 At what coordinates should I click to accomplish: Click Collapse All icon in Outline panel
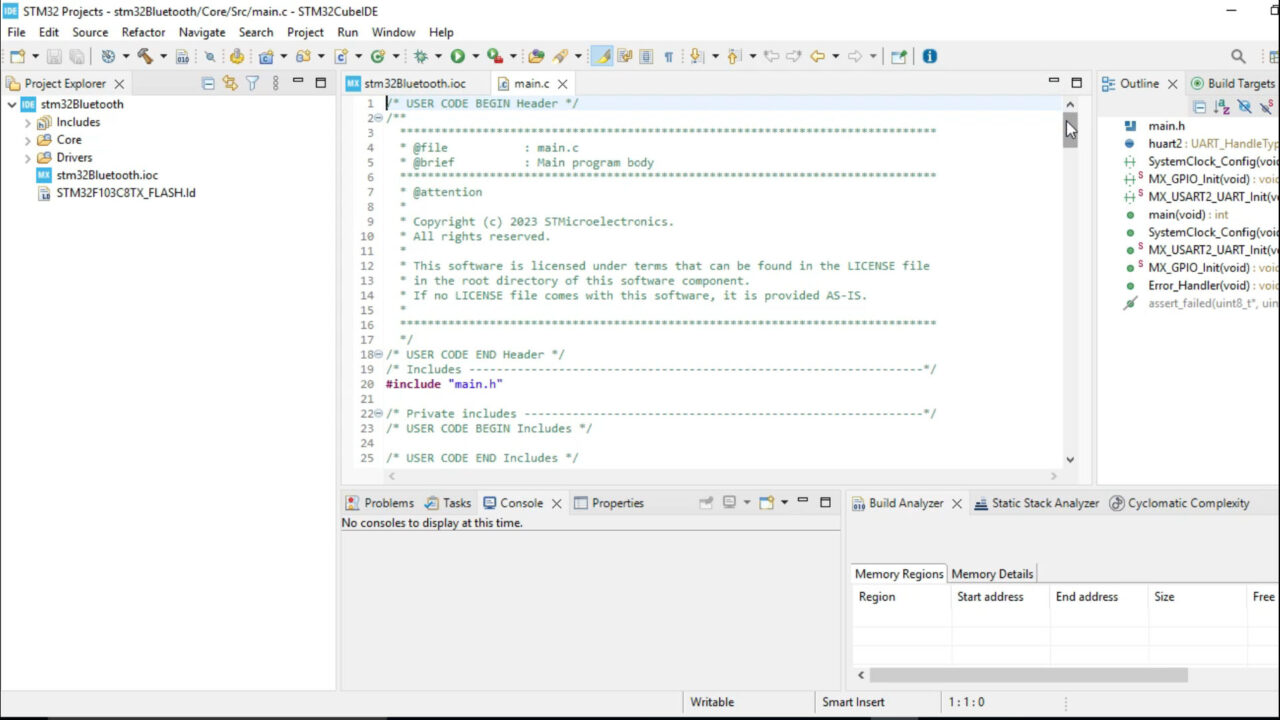(x=1199, y=106)
